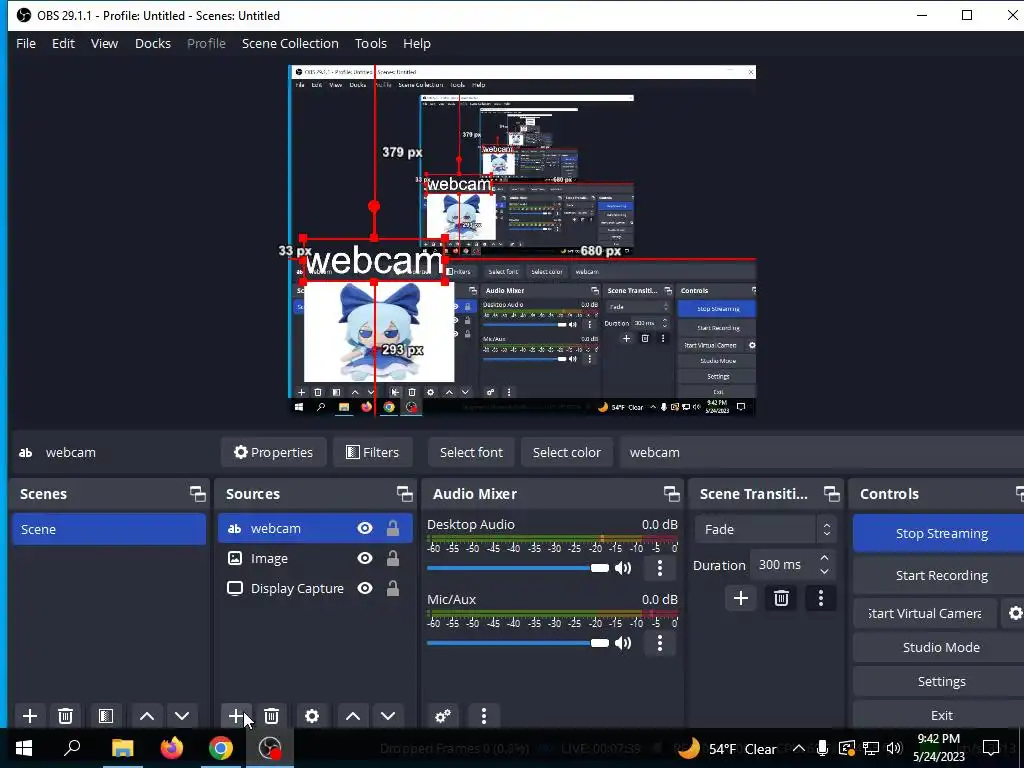
Task: Open source properties gear in Sources panel
Action: click(312, 716)
